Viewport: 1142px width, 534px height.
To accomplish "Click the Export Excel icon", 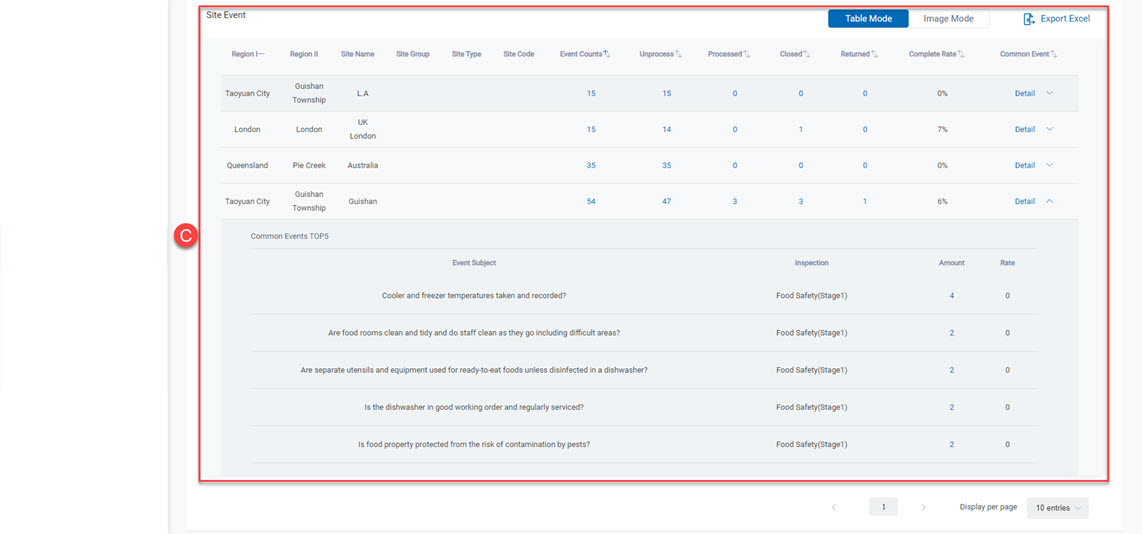I will (1029, 19).
